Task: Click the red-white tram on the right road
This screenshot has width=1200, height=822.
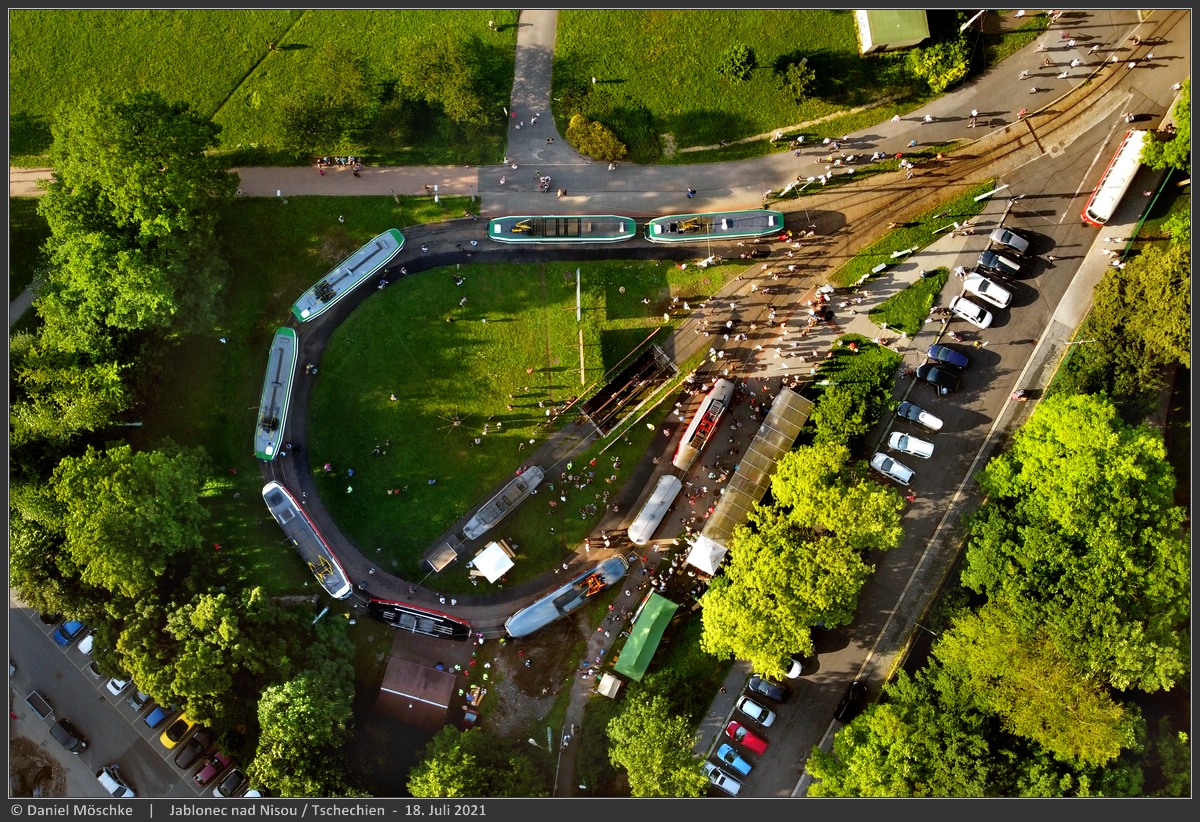Action: point(1114,178)
